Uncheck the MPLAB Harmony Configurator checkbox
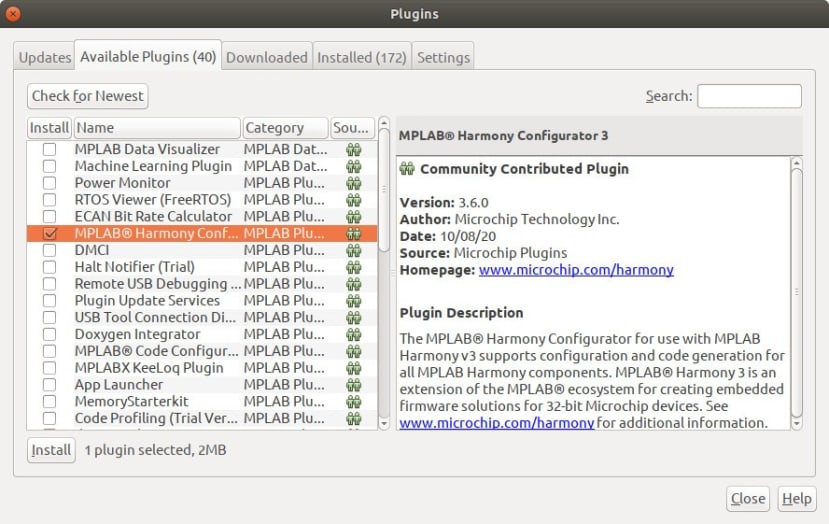829x524 pixels. coord(49,233)
